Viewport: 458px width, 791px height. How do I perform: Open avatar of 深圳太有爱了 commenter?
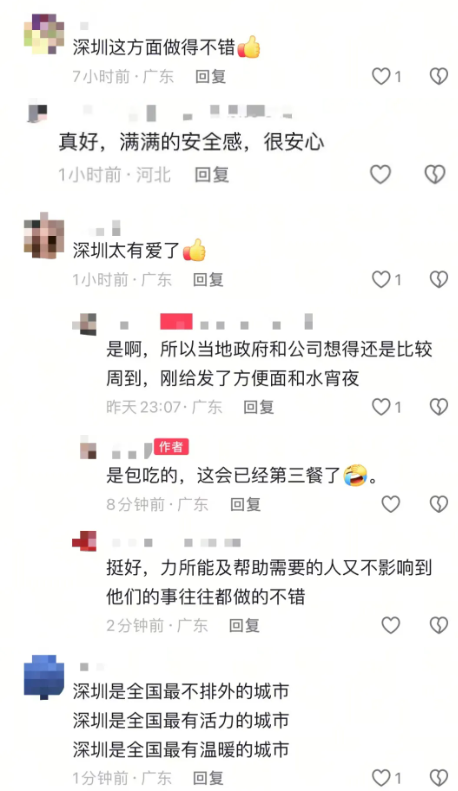[44, 236]
